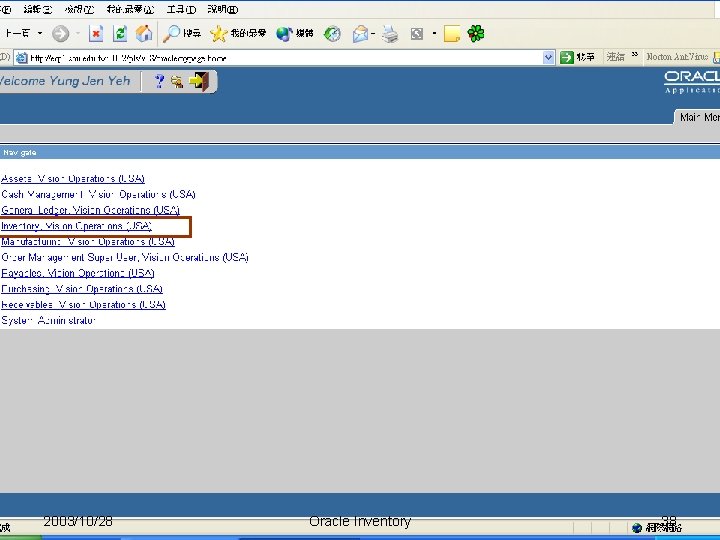Click the Oracle Applications logo
Image resolution: width=720 pixels, height=540 pixels.
(692, 82)
